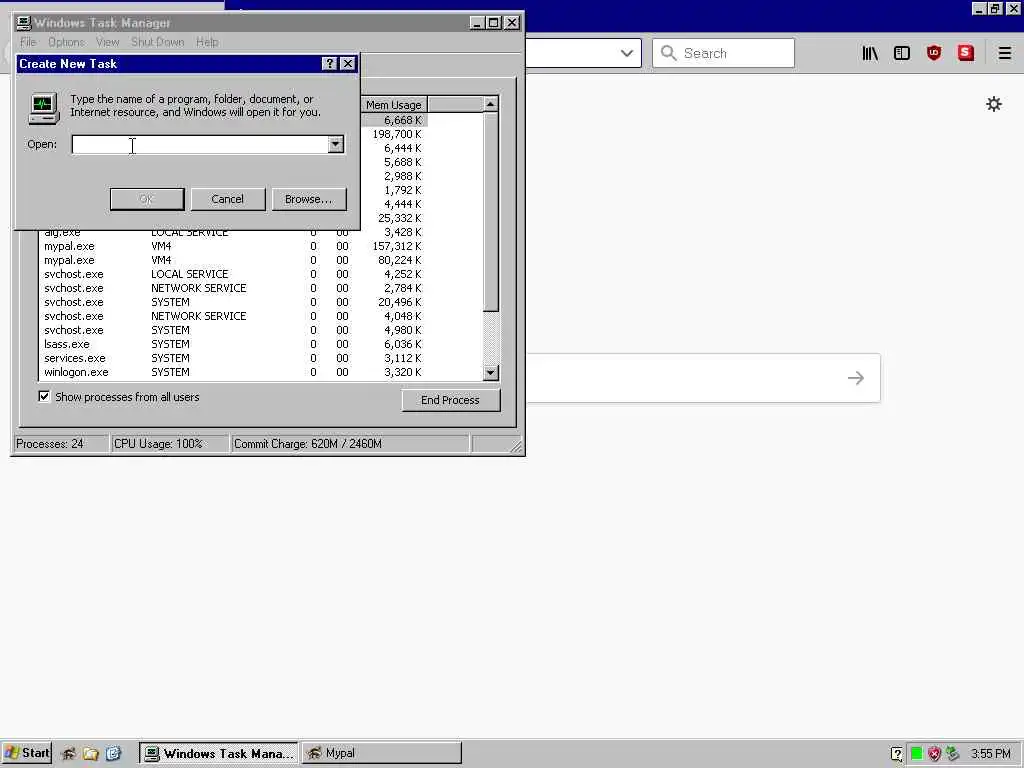Click the forward arrow in page search box
Image resolution: width=1024 pixels, height=768 pixels.
tap(856, 377)
